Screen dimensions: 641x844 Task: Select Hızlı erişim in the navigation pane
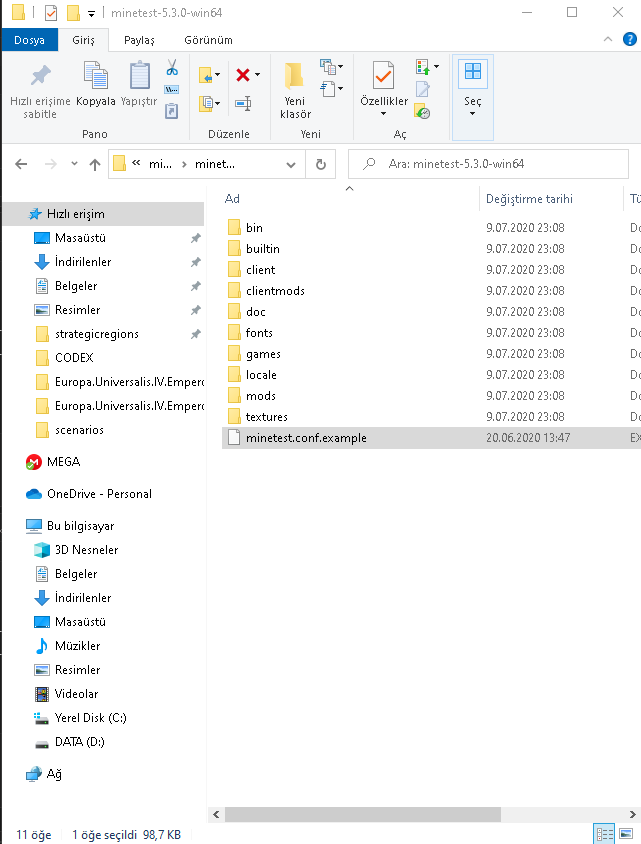(x=103, y=214)
